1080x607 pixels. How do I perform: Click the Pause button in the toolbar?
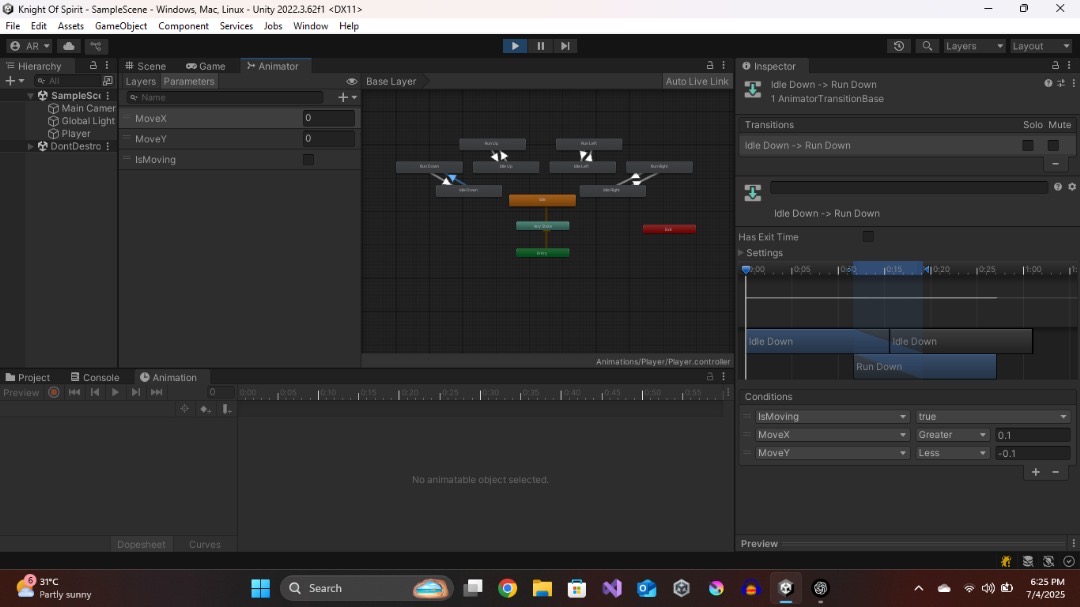coord(540,46)
